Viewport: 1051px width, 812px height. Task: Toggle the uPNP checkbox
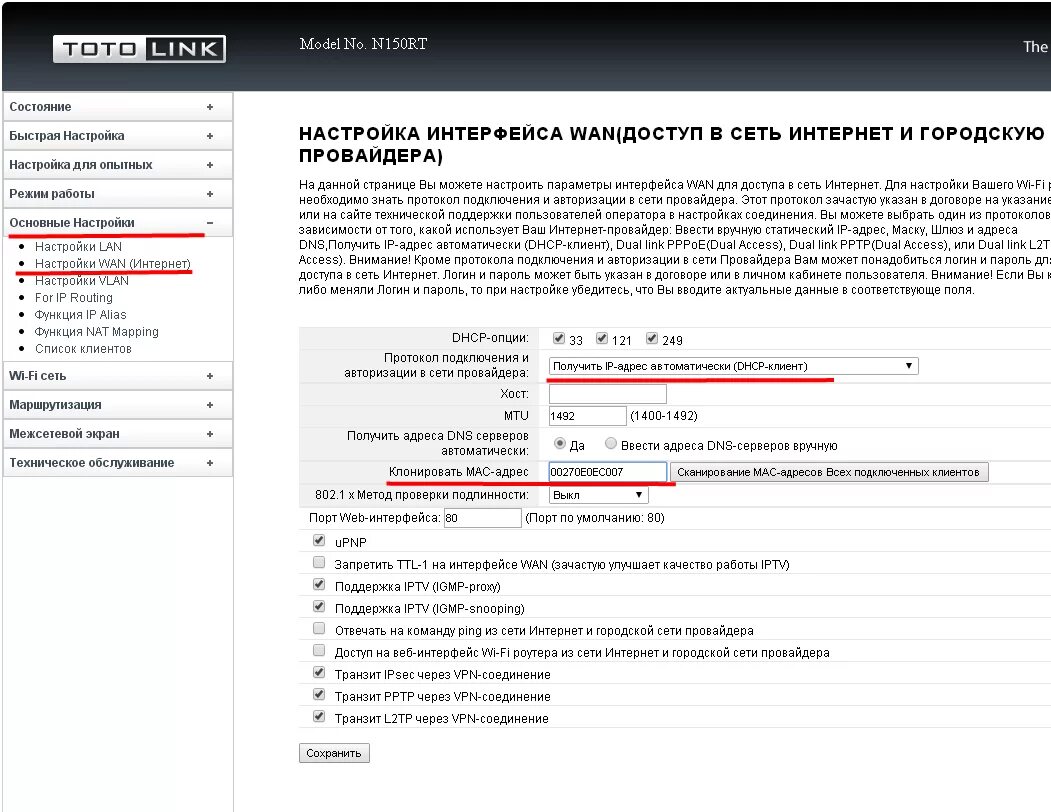point(319,540)
